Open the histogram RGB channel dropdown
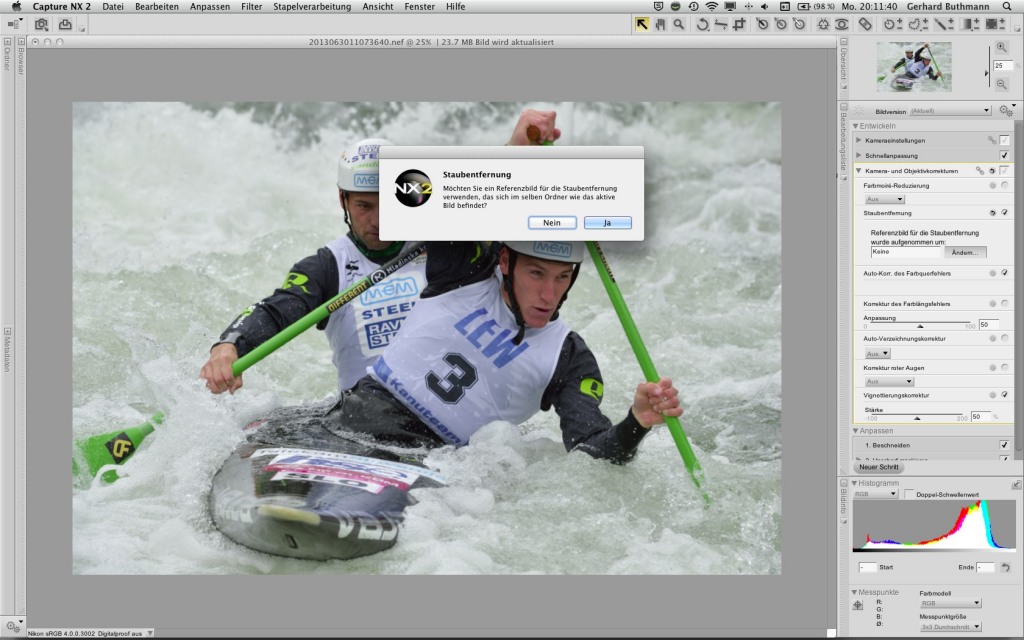The width and height of the screenshot is (1024, 640). (x=876, y=494)
